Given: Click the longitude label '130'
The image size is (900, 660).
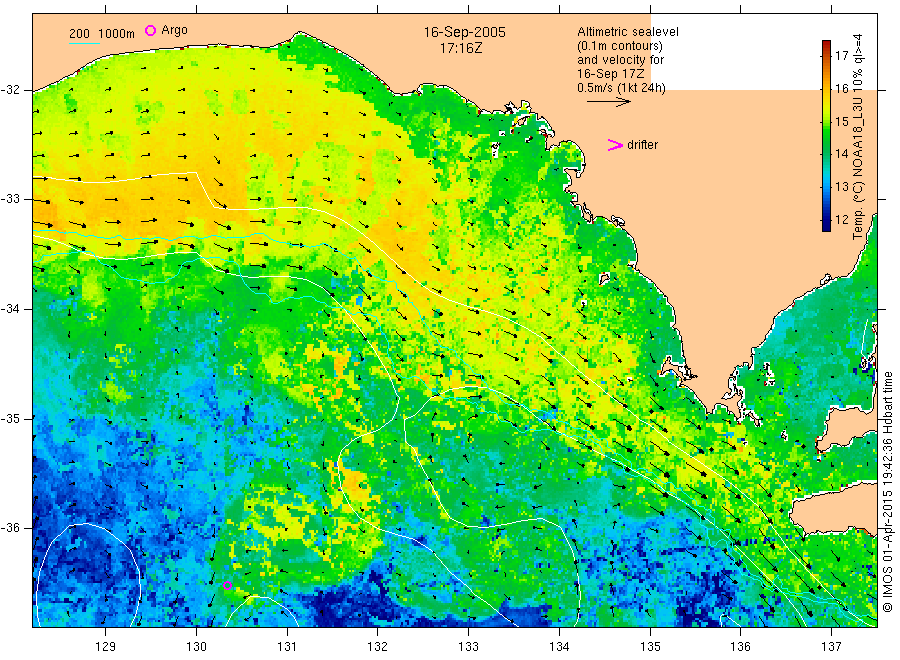Looking at the screenshot, I should (196, 647).
